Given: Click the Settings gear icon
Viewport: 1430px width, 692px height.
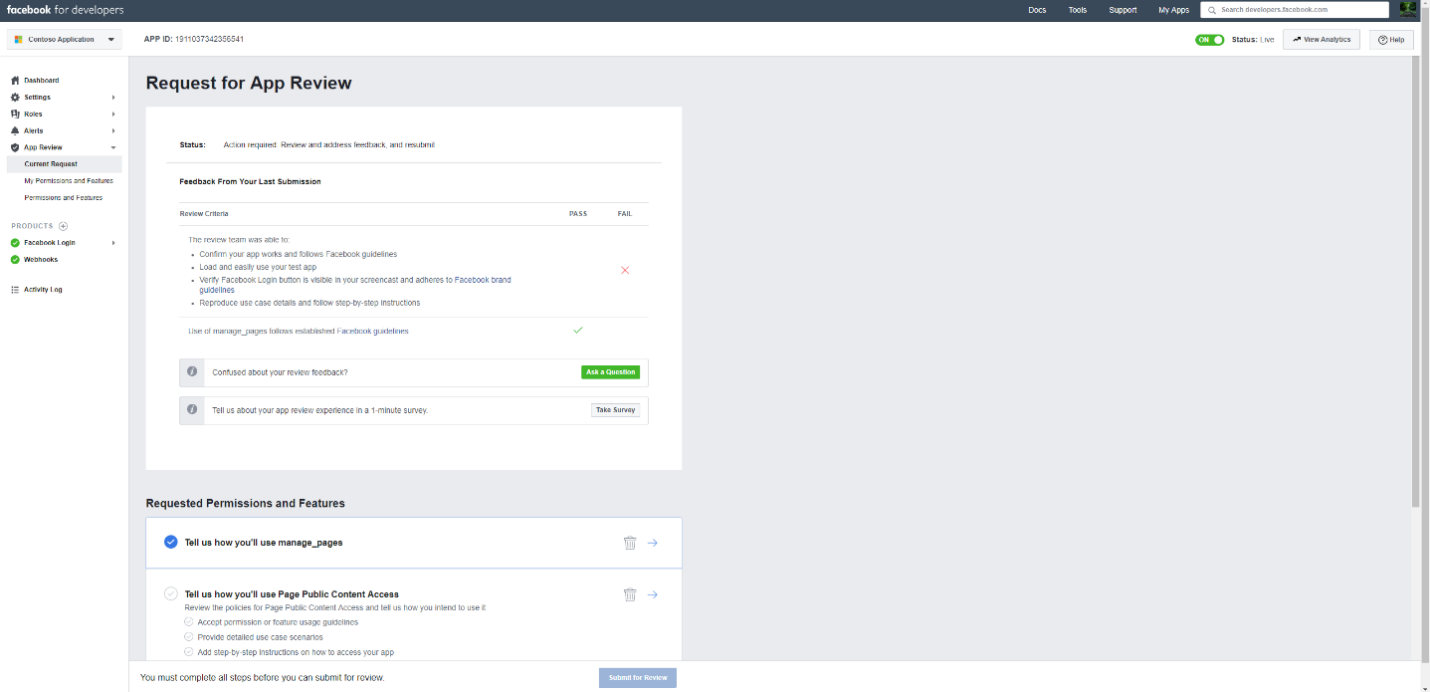Looking at the screenshot, I should pyautogui.click(x=17, y=97).
